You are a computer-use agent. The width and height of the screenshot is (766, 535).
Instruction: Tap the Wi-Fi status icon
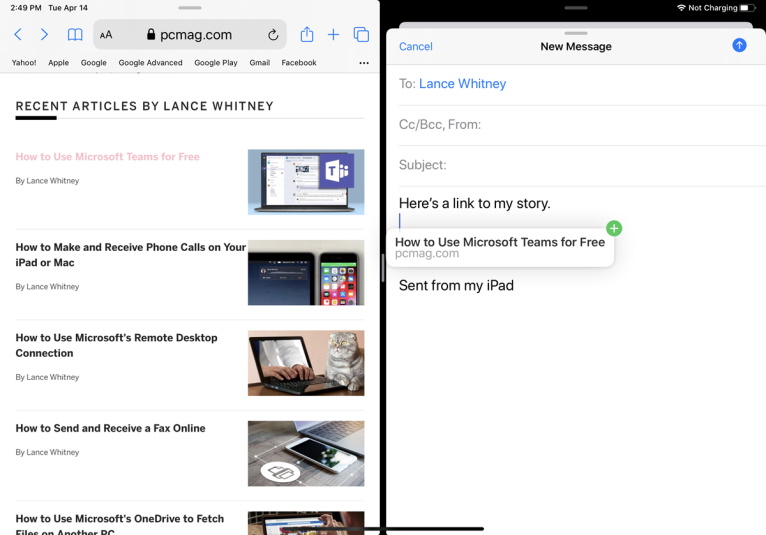click(x=681, y=8)
